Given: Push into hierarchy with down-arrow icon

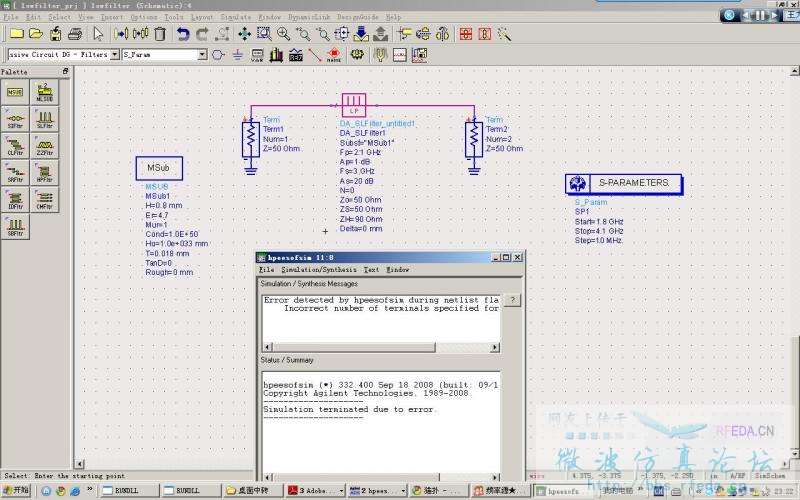Looking at the screenshot, I should click(361, 34).
